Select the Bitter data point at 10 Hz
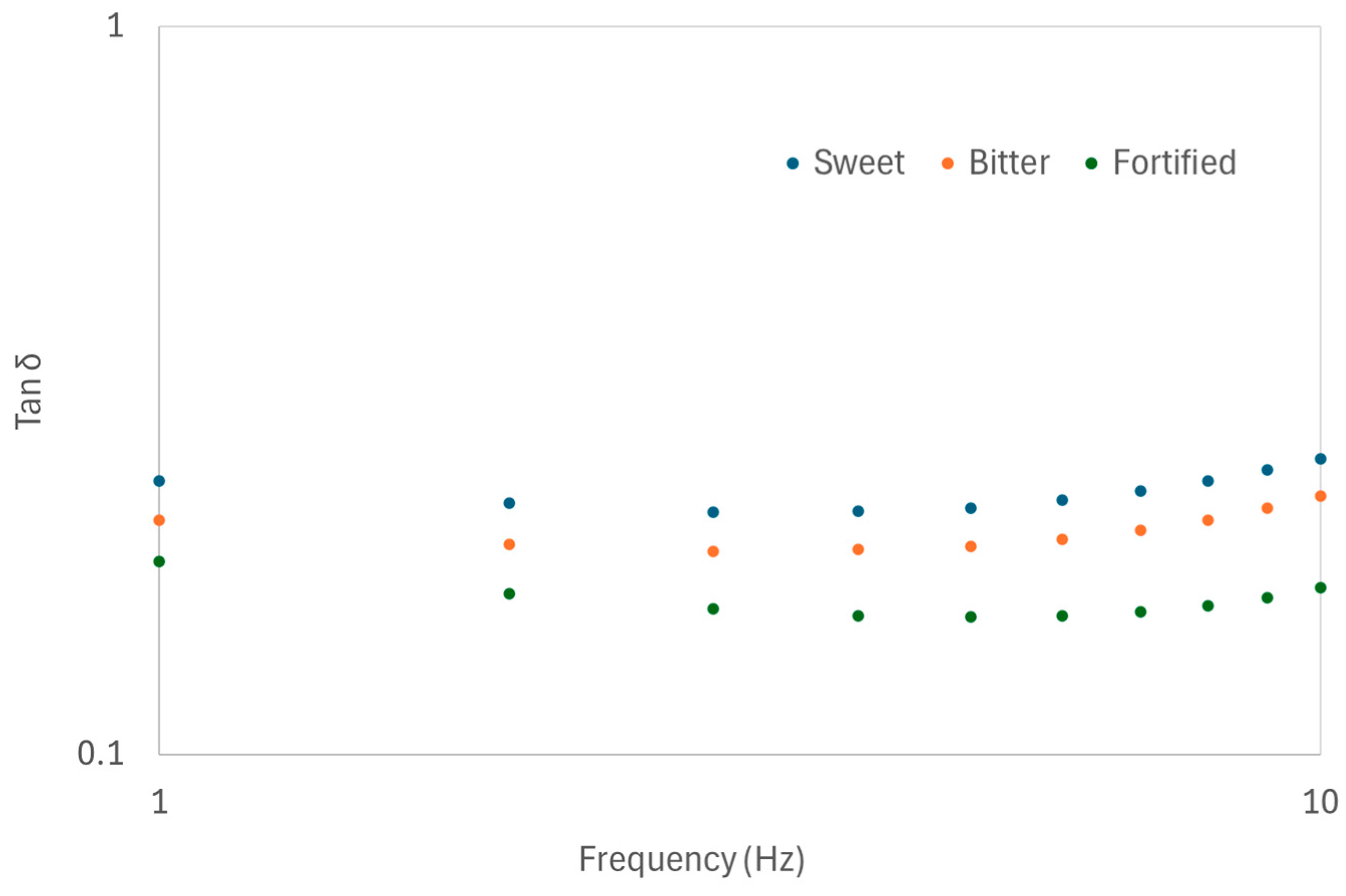The height and width of the screenshot is (896, 1346). [x=1320, y=496]
